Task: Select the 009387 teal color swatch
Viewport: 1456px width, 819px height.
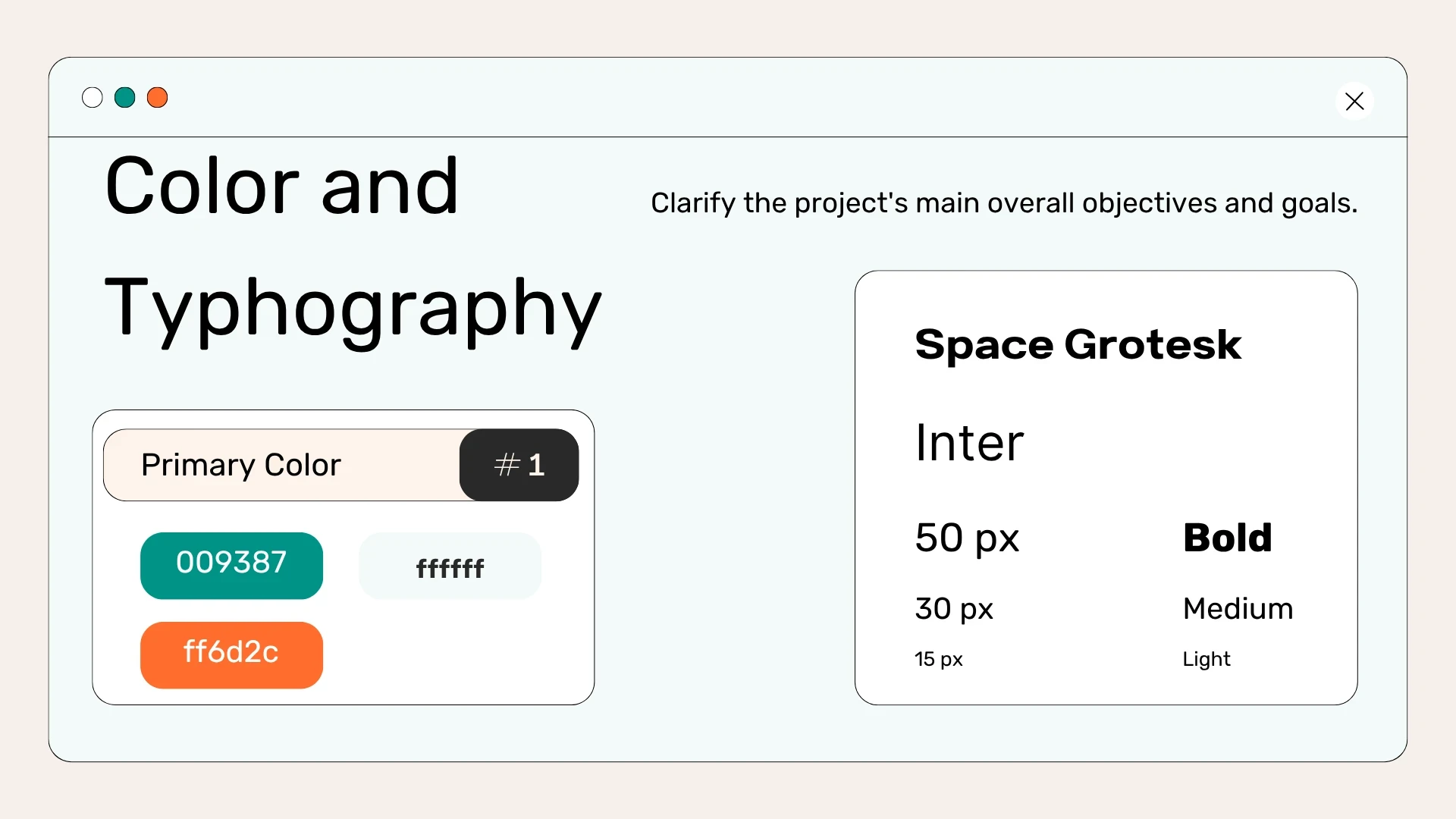Action: coord(231,565)
